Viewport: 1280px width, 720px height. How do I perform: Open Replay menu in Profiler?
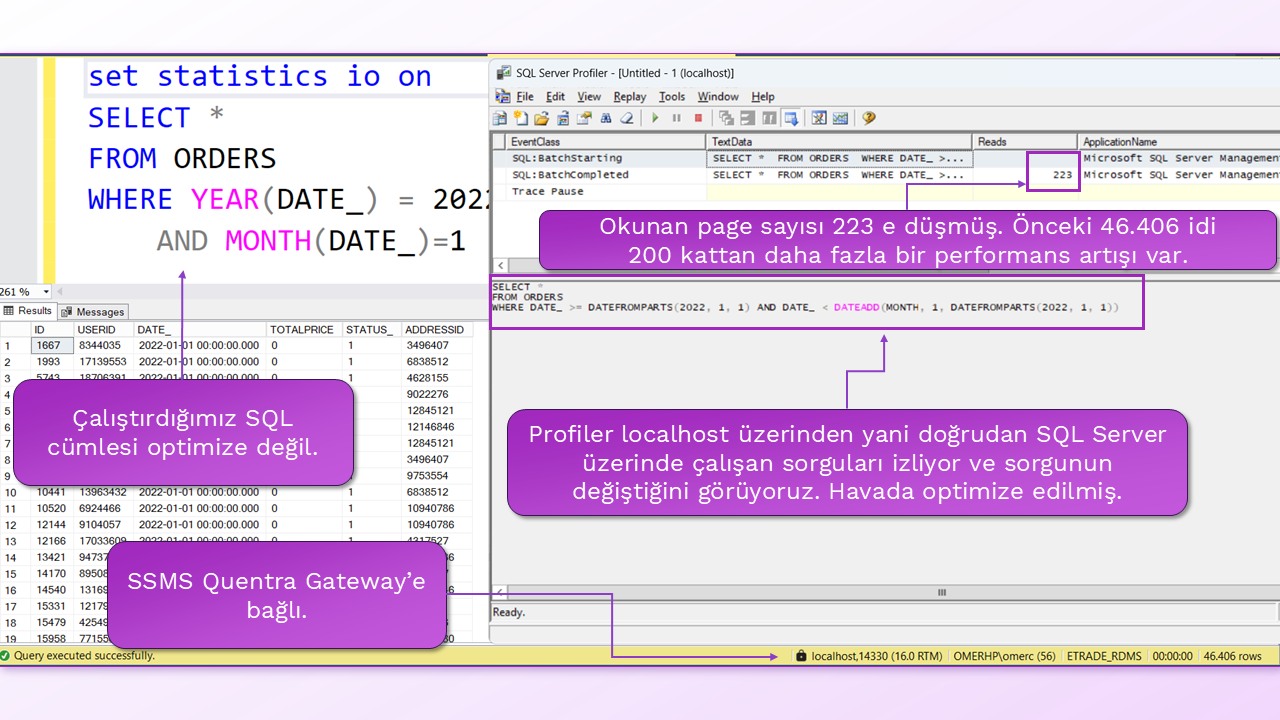tap(630, 97)
